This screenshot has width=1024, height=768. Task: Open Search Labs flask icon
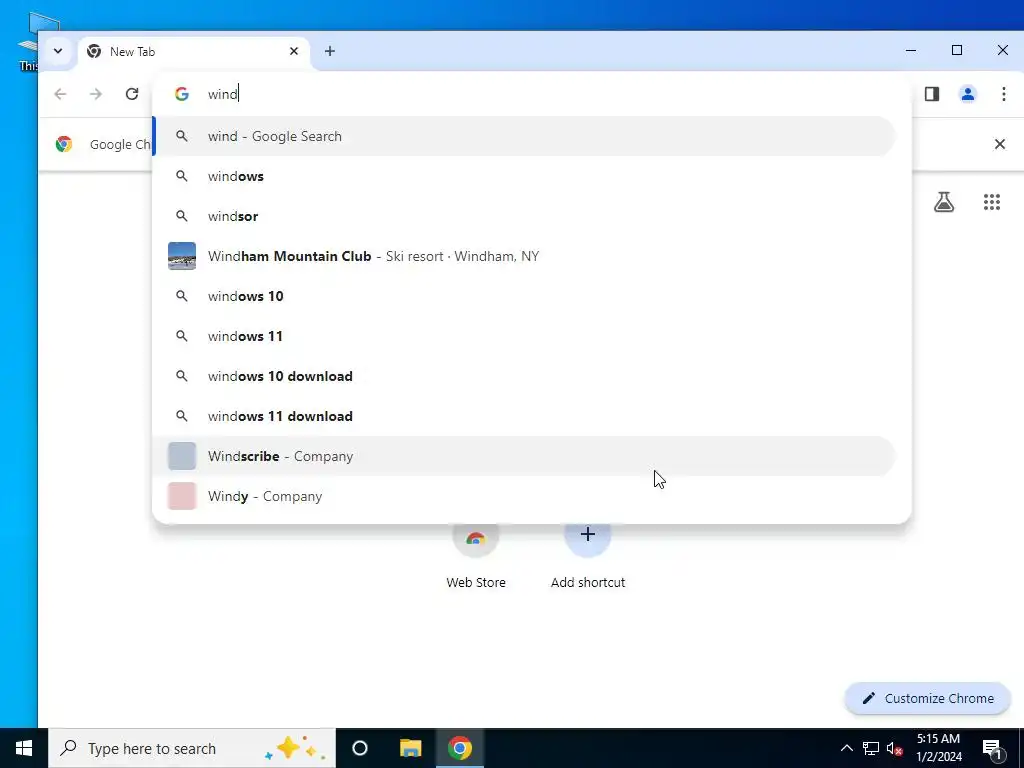[944, 202]
